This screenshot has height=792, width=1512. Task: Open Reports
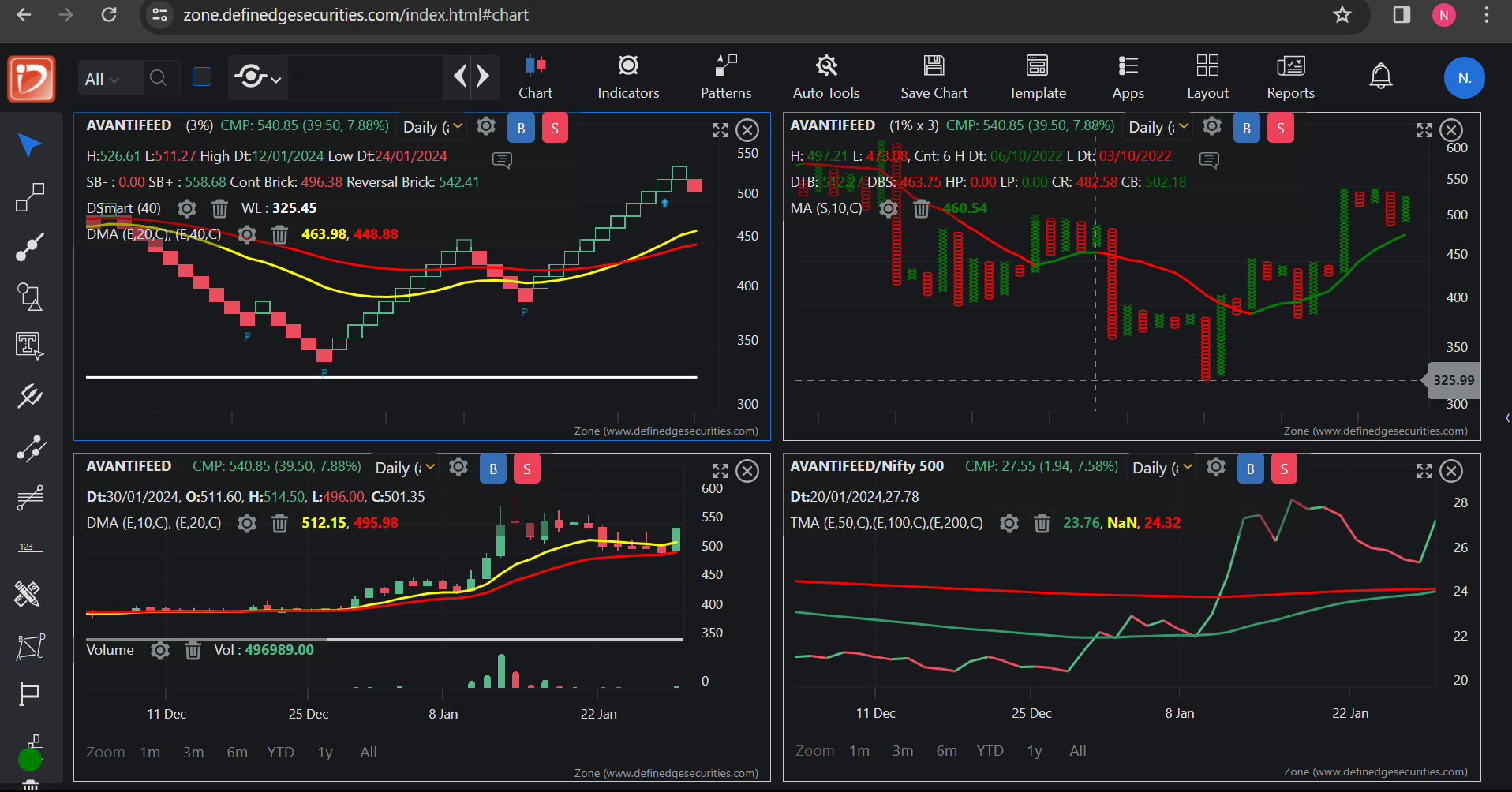point(1291,77)
